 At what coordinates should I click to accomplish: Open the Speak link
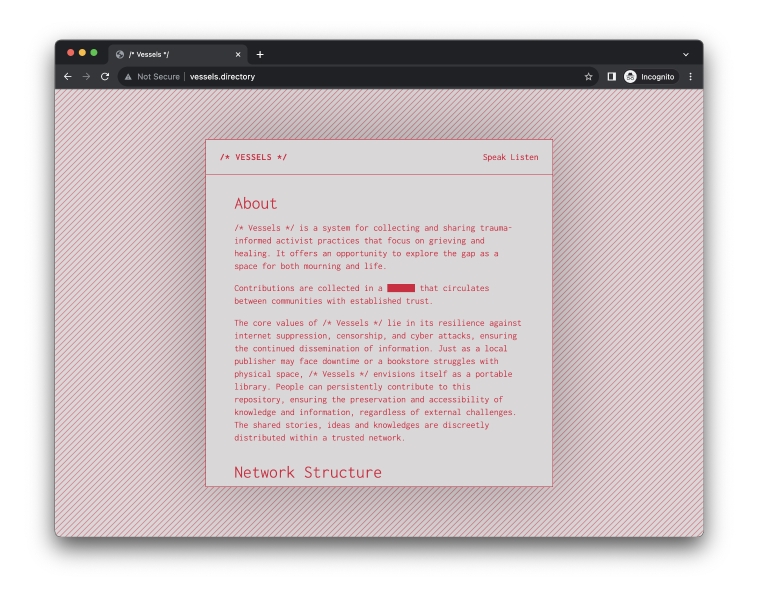[x=494, y=157]
